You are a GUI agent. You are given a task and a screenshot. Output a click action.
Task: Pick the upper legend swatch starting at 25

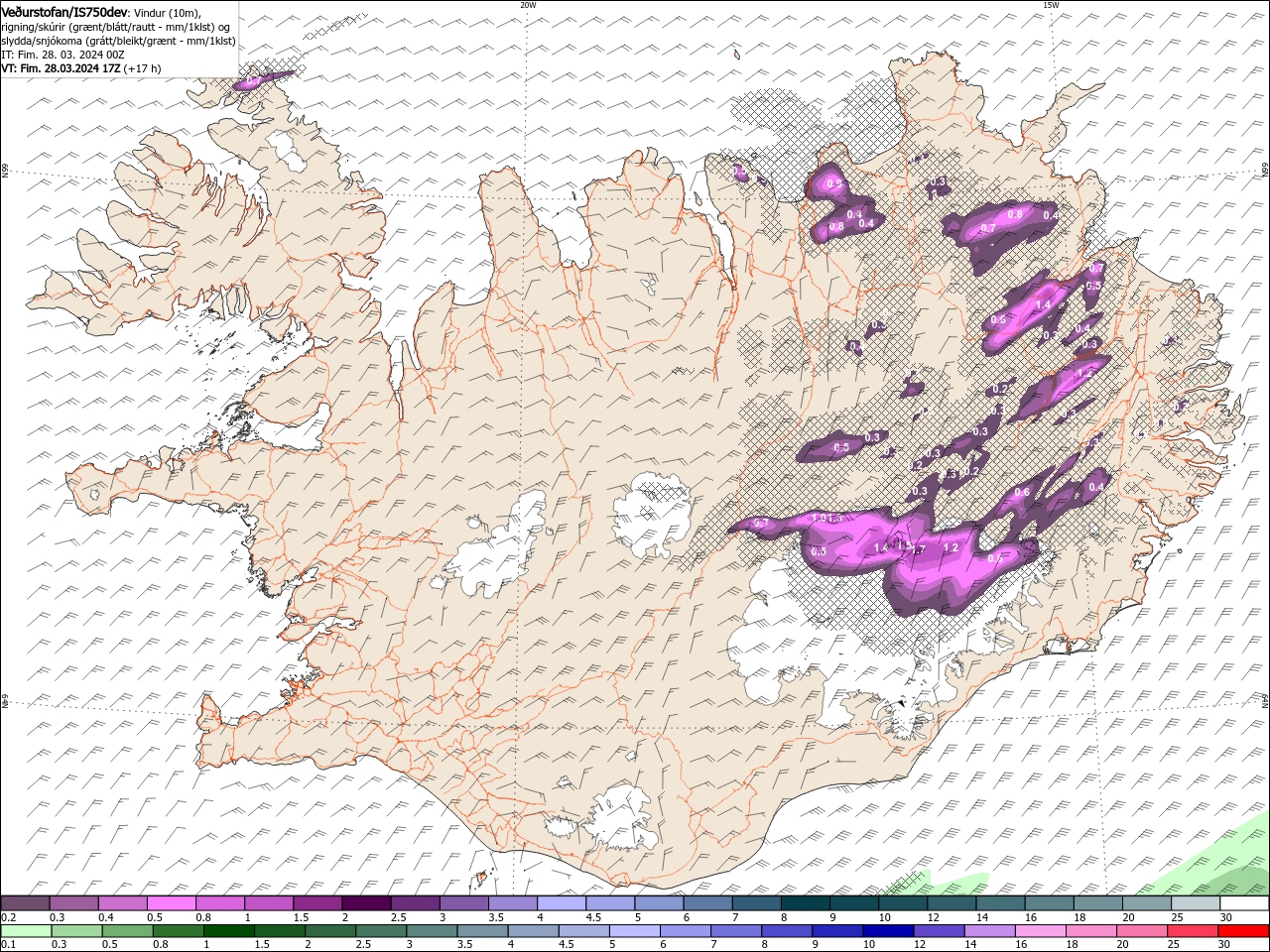(1196, 903)
